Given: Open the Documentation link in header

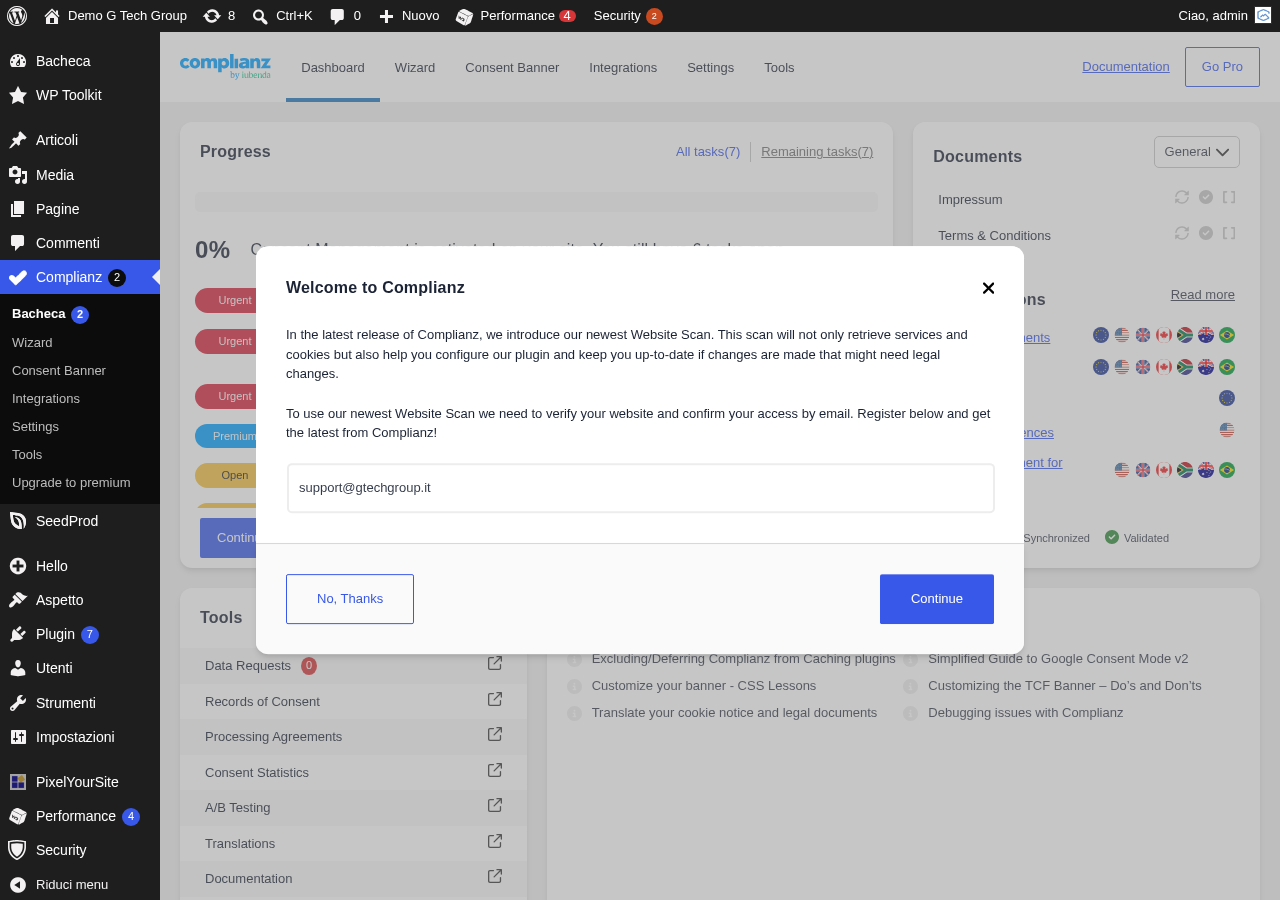Looking at the screenshot, I should pyautogui.click(x=1126, y=67).
